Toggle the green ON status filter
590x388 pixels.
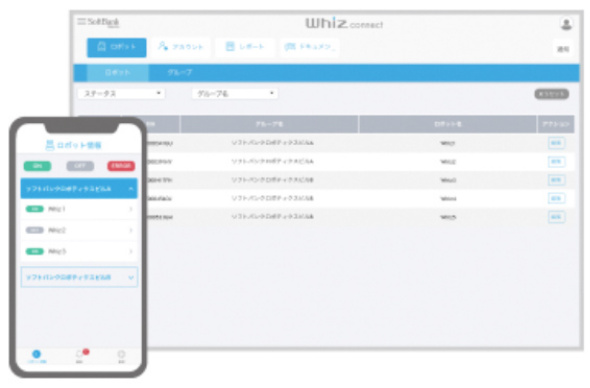coord(37,166)
